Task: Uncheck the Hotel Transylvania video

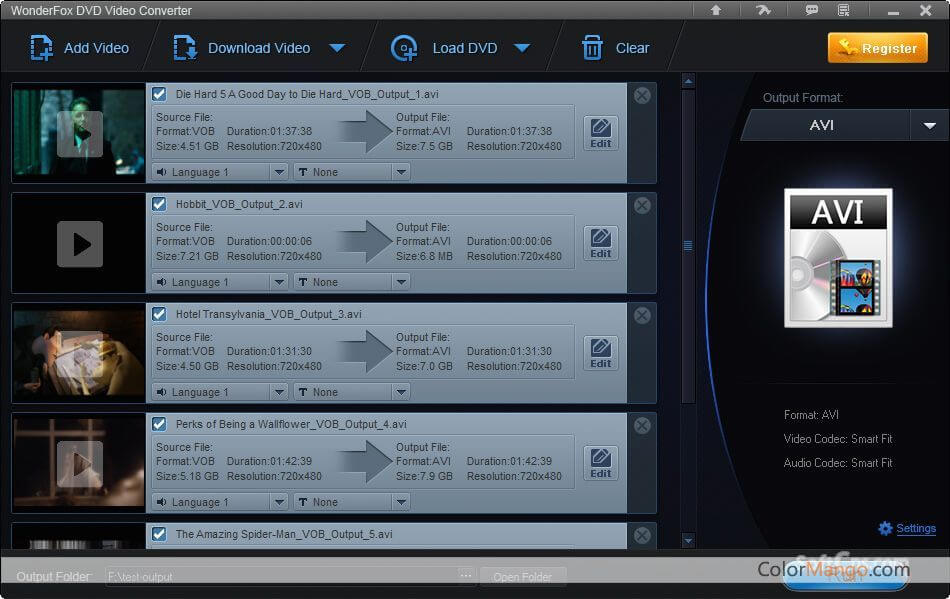Action: [159, 313]
